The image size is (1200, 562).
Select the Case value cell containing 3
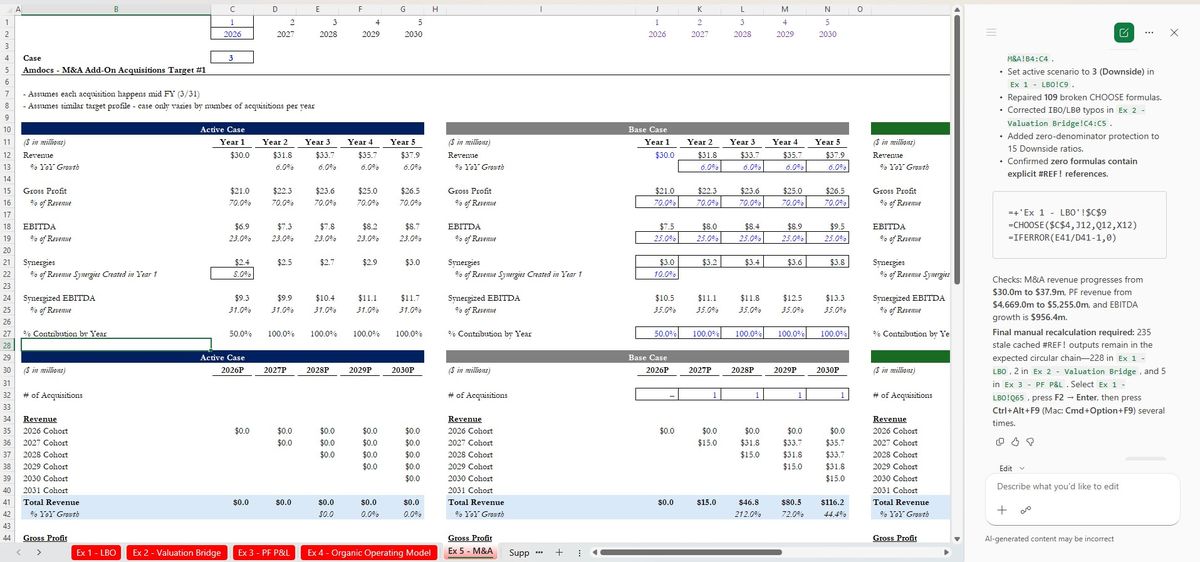pos(232,58)
